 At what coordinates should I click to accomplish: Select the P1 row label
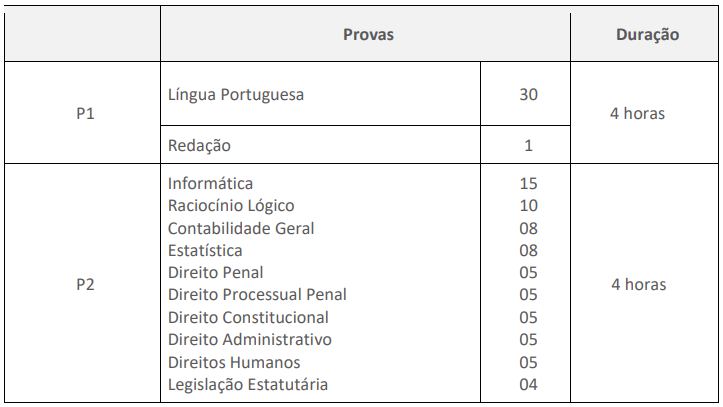pos(85,114)
